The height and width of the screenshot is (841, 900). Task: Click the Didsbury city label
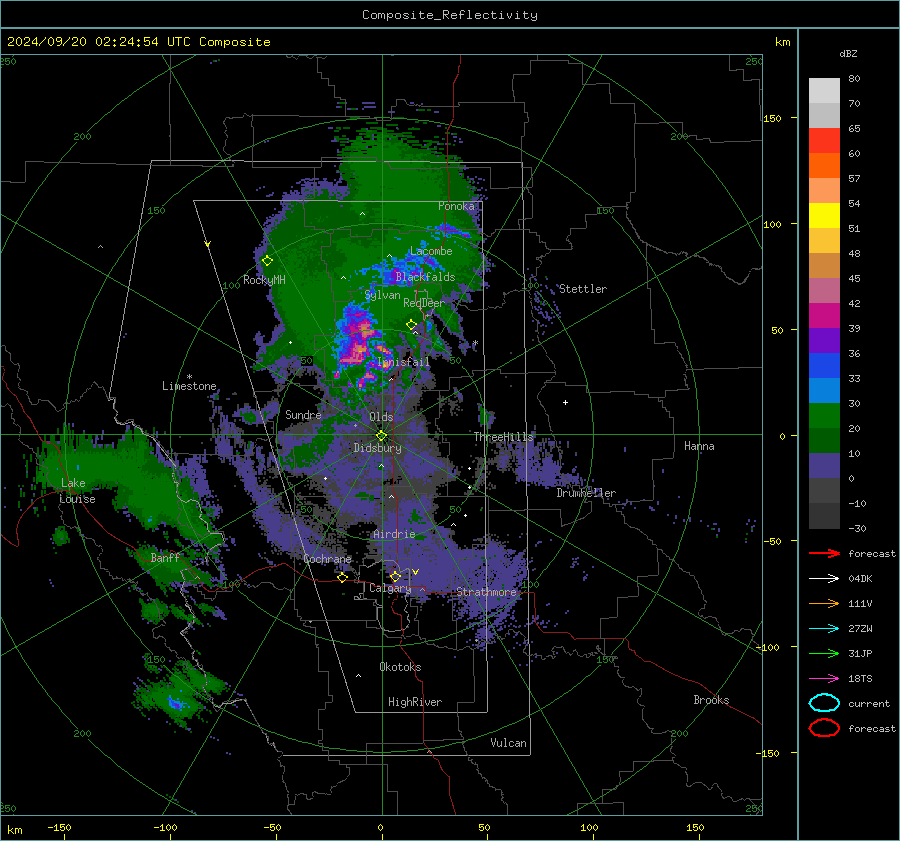377,448
